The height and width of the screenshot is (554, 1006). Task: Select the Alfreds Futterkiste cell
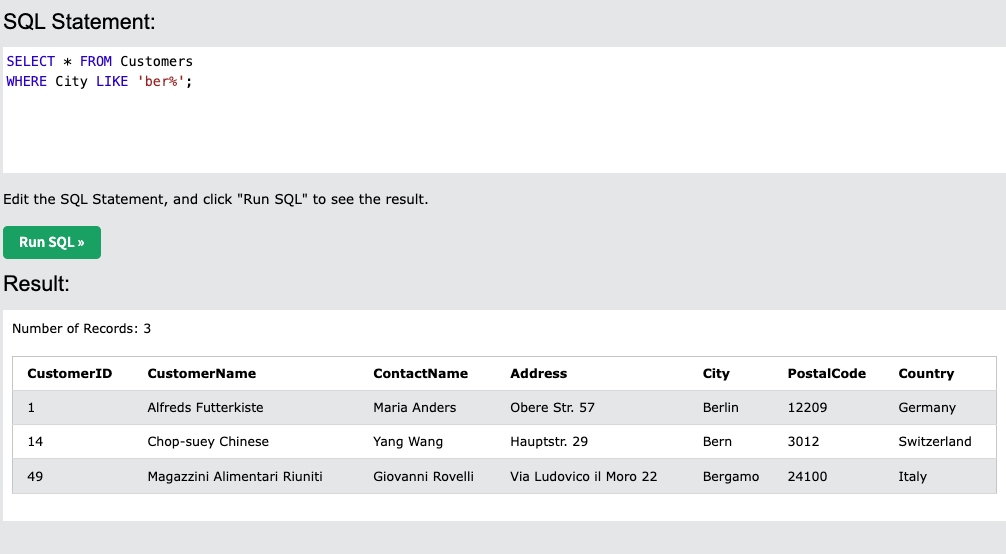(205, 408)
